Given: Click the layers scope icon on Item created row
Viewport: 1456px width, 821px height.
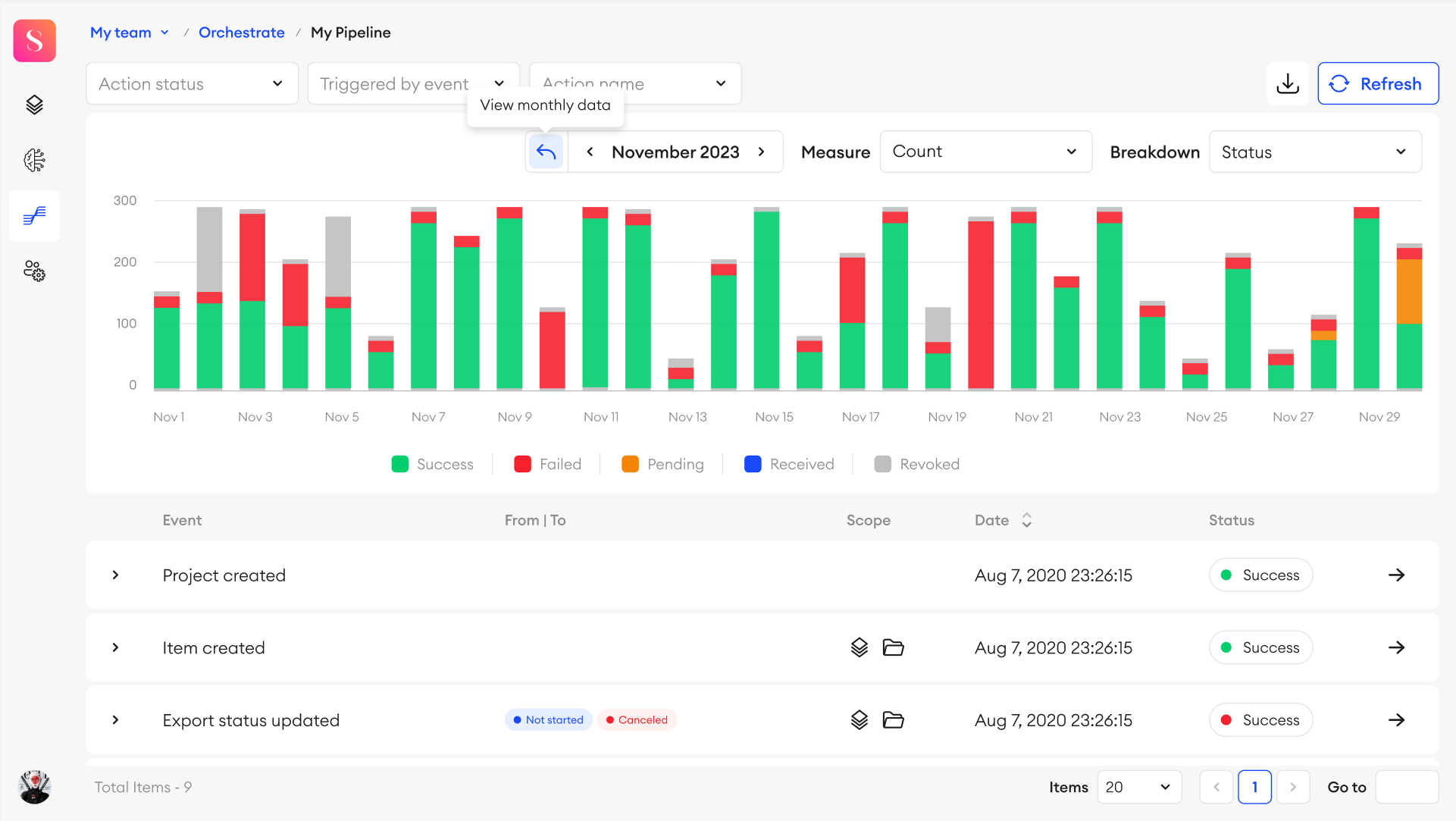Looking at the screenshot, I should tap(859, 647).
